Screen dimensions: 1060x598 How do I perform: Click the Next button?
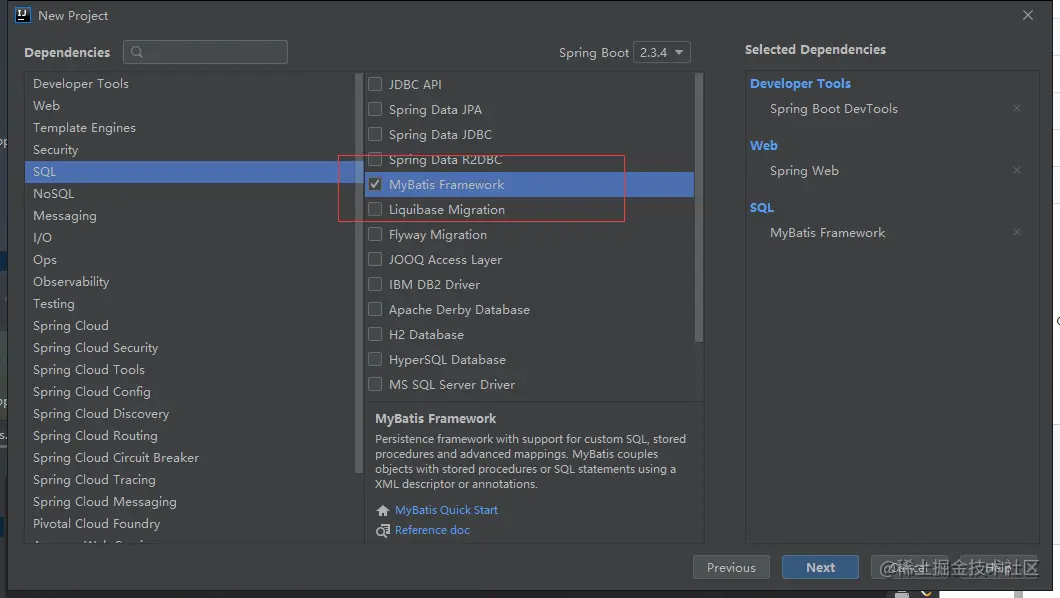point(820,568)
